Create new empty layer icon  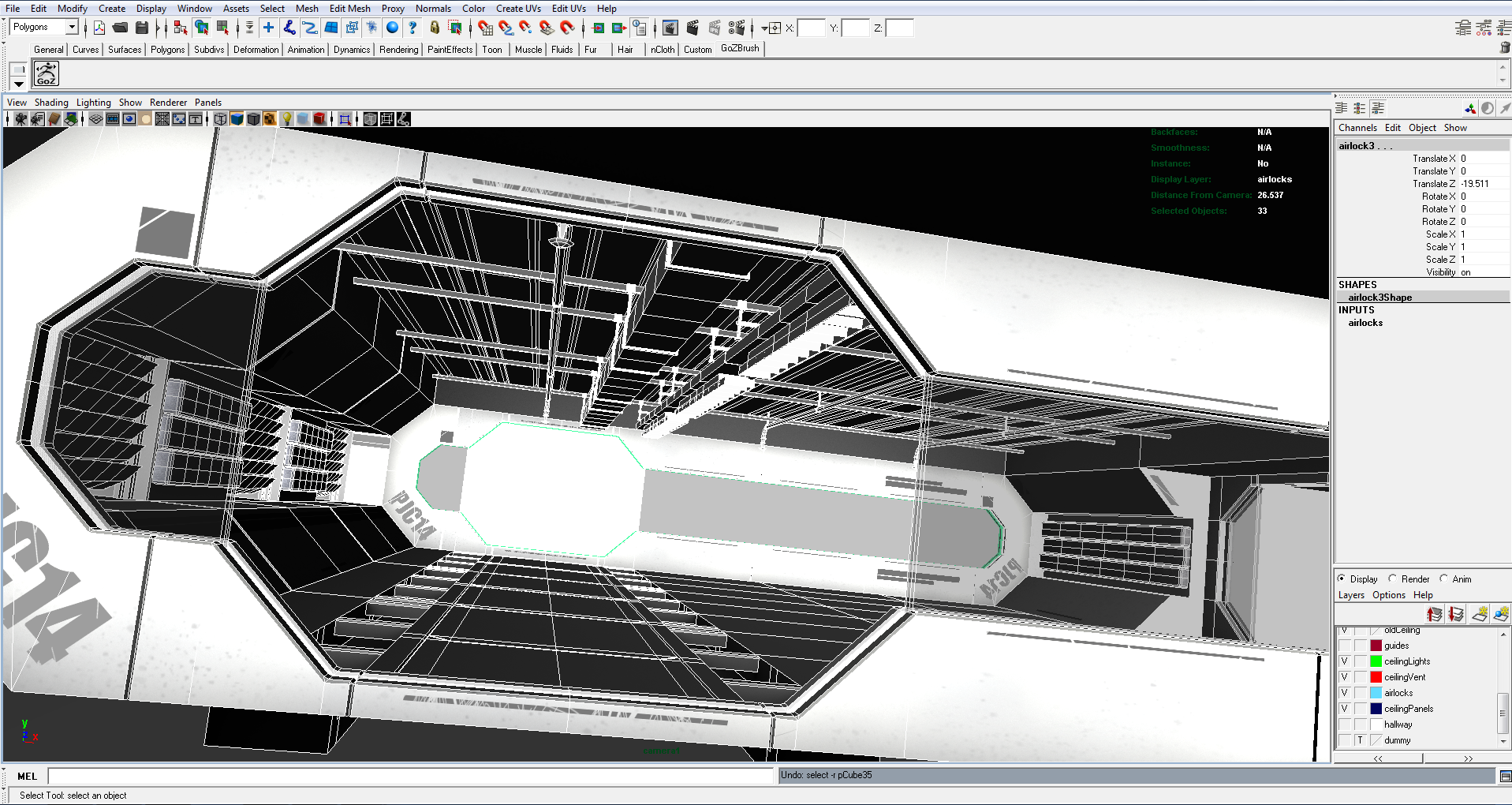point(1480,614)
